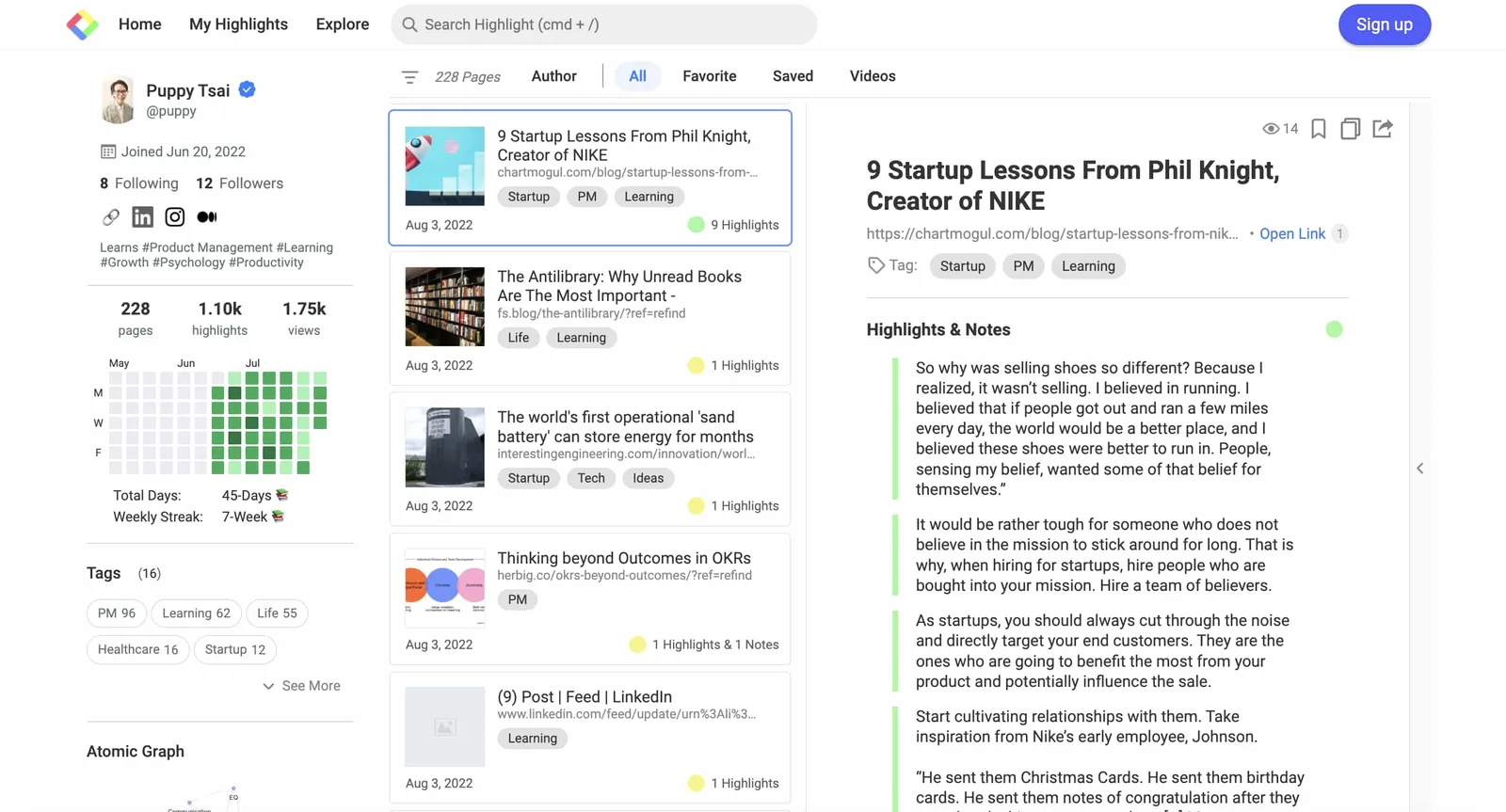Copy highlights with the copy icon
This screenshot has height=812, width=1506.
[1350, 129]
